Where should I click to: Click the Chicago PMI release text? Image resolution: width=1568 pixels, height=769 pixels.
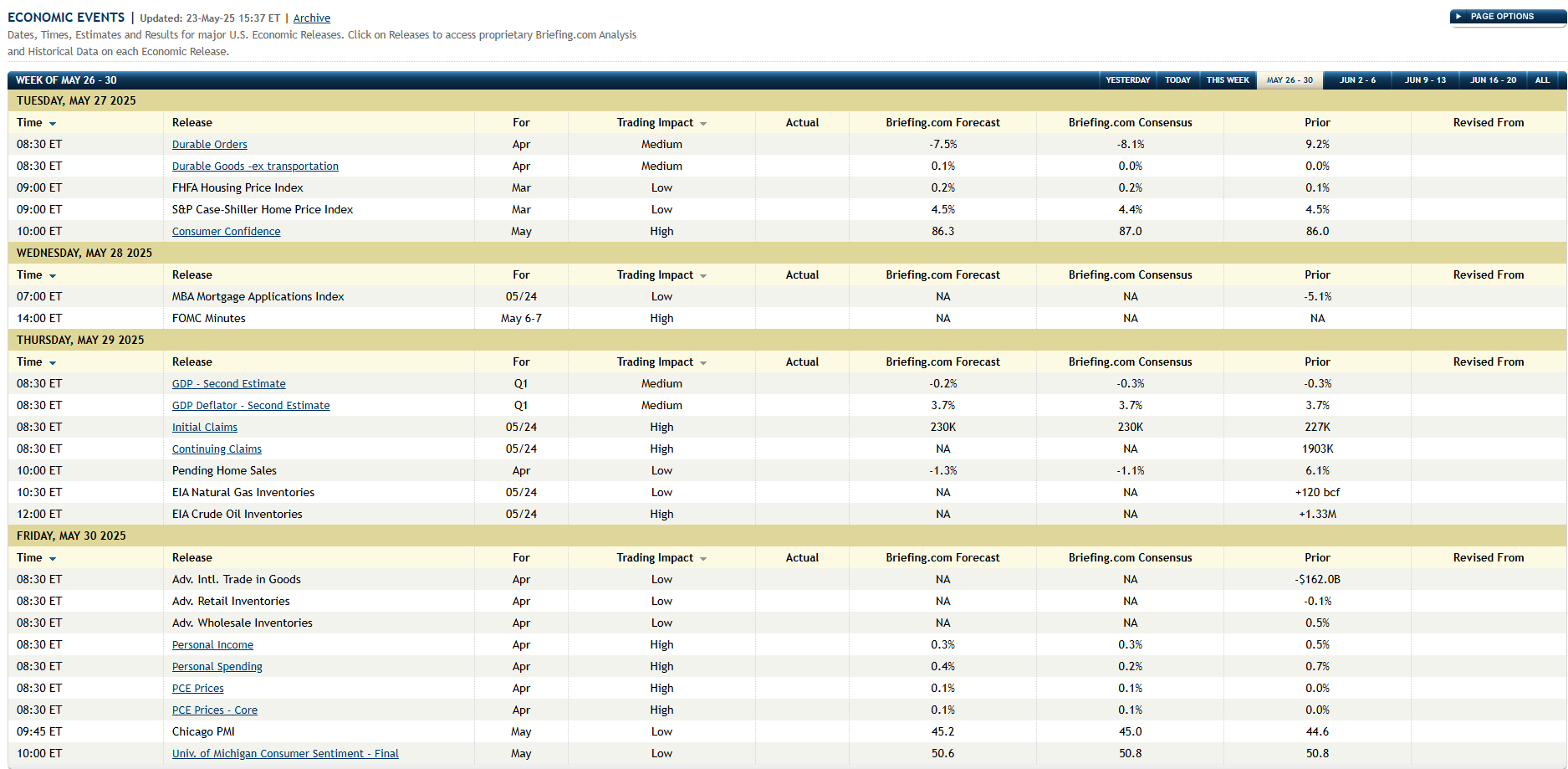[x=203, y=732]
